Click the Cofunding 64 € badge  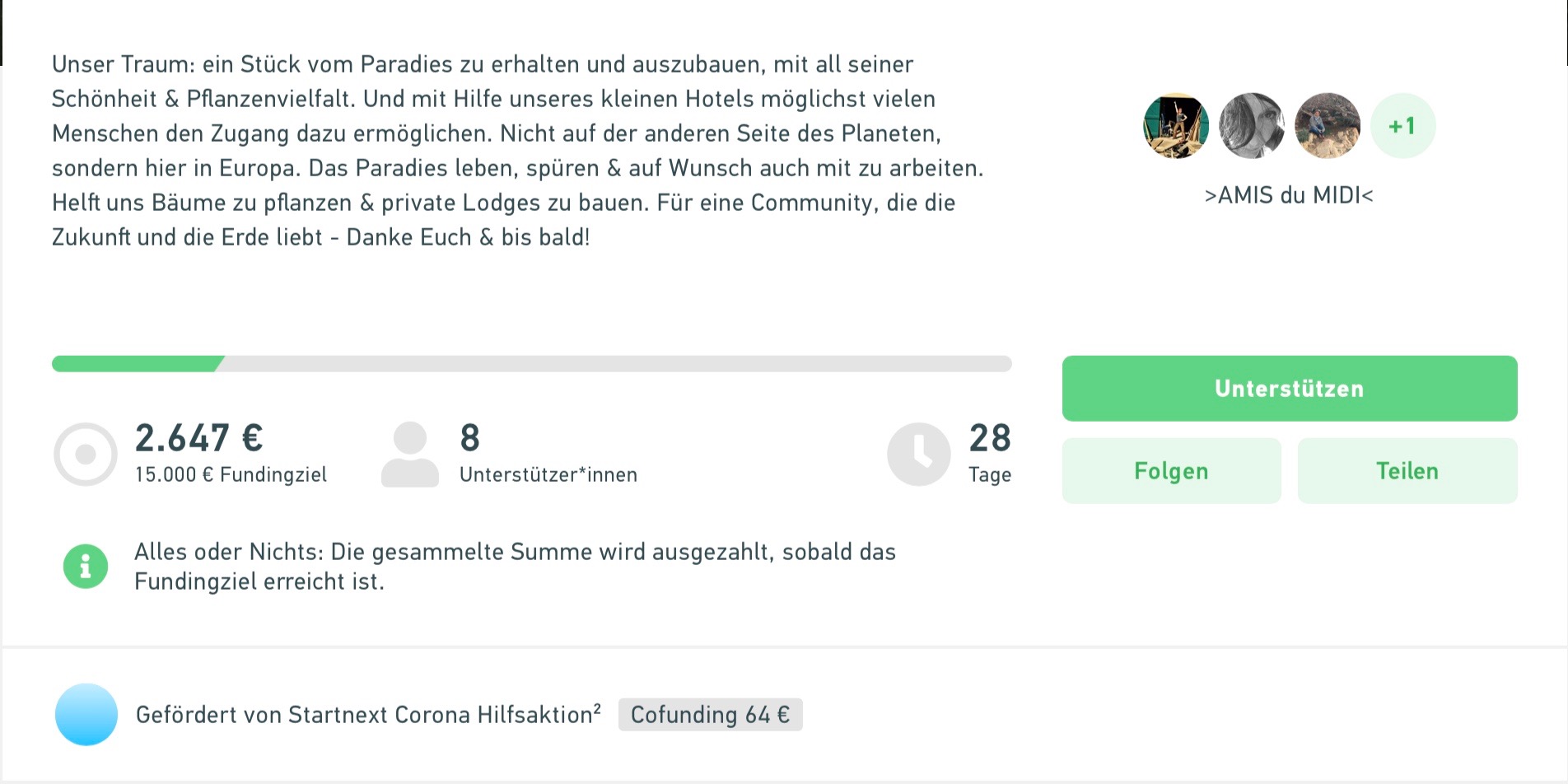710,715
